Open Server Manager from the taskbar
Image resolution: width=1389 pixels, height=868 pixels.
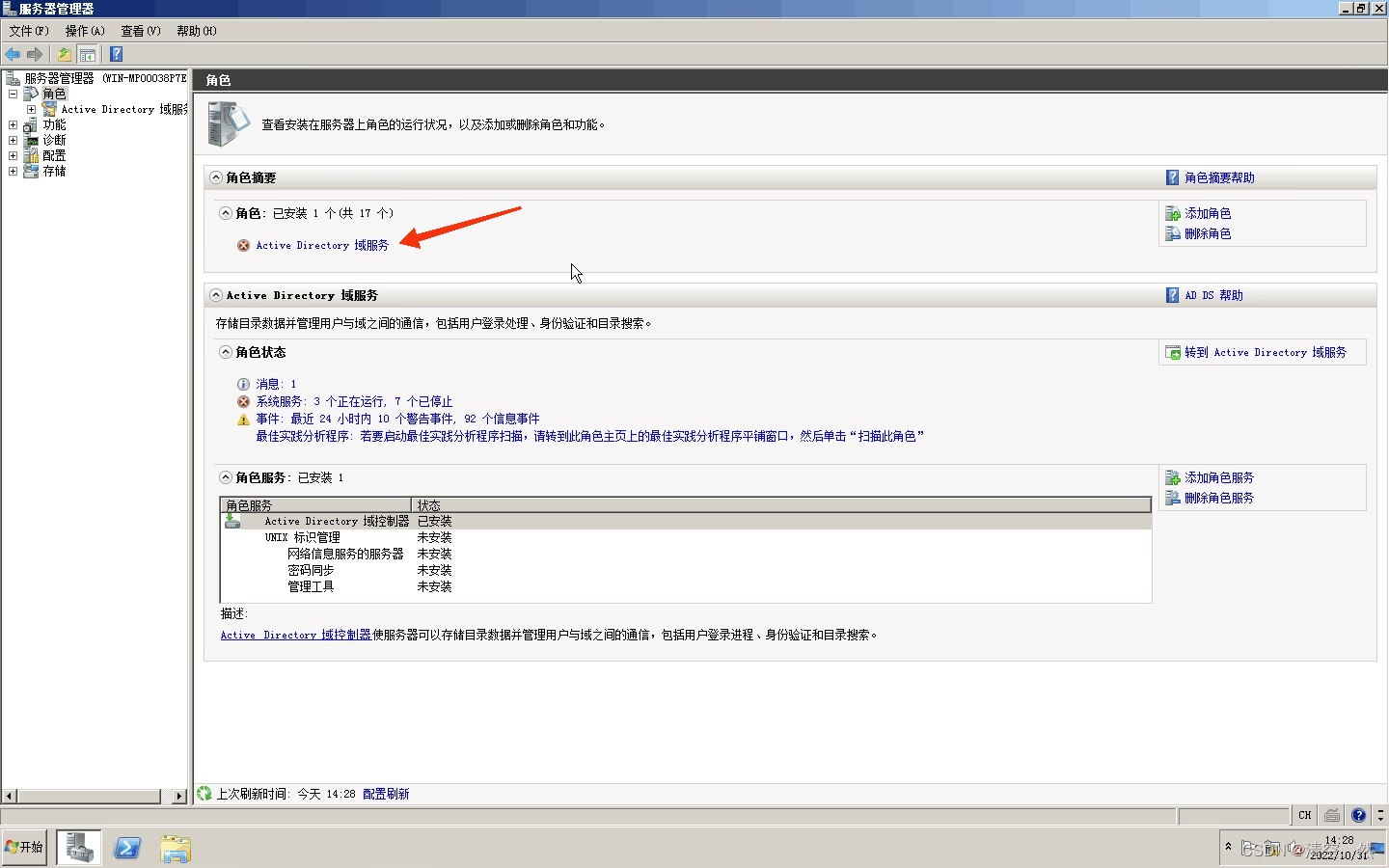[x=78, y=848]
